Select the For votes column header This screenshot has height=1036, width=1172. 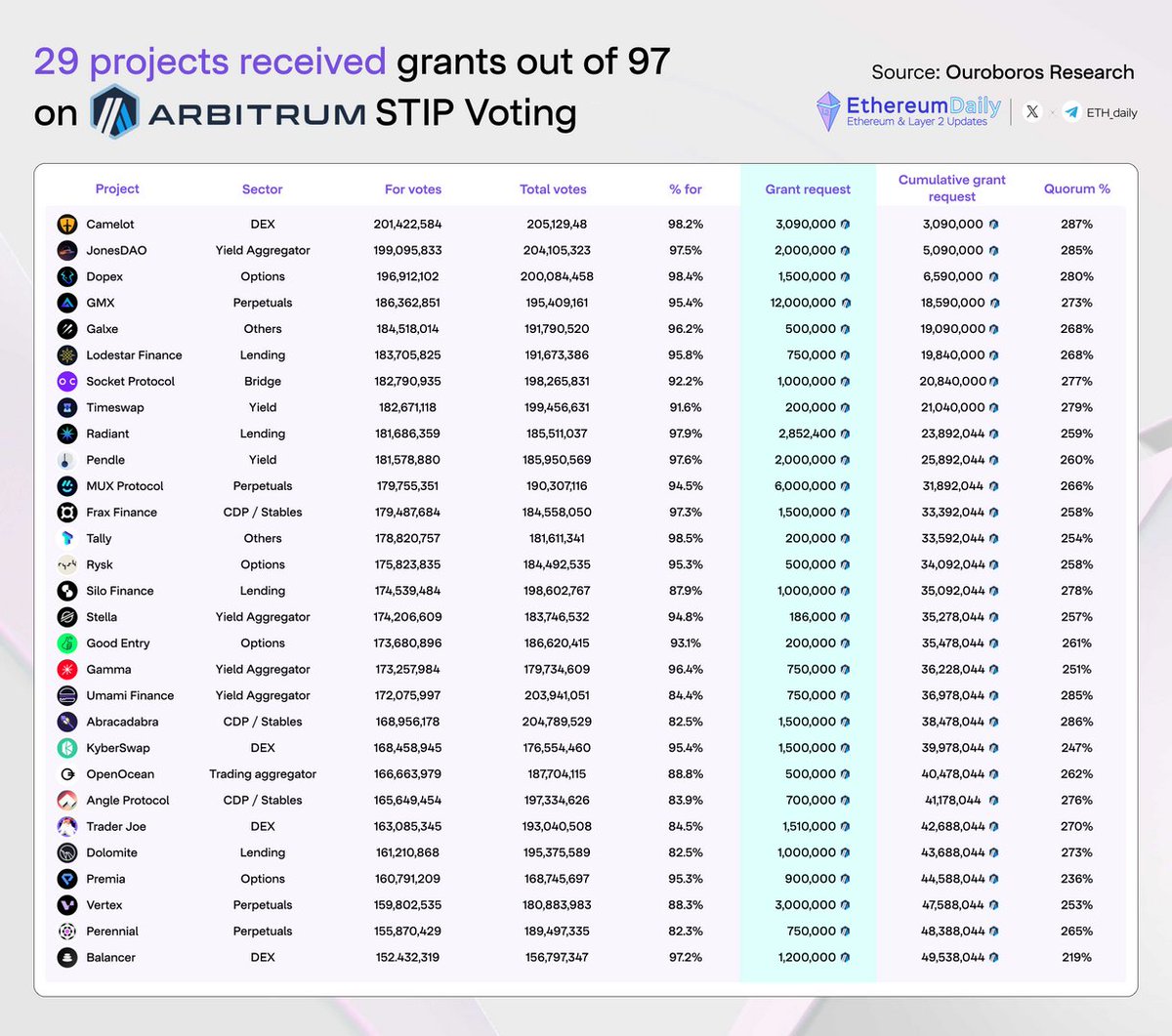[x=413, y=189]
